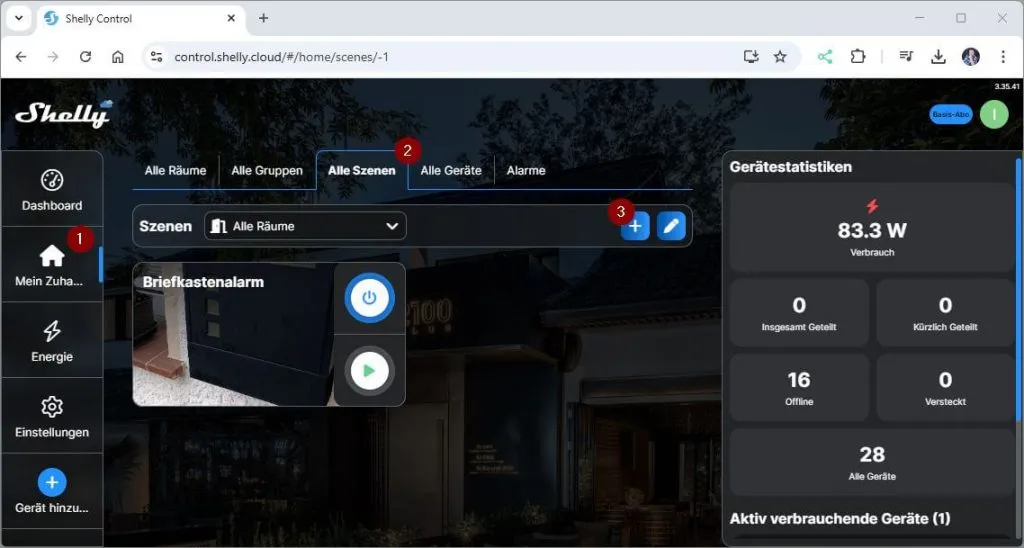Bookmark this page with star icon
Image resolution: width=1024 pixels, height=548 pixels.
780,57
